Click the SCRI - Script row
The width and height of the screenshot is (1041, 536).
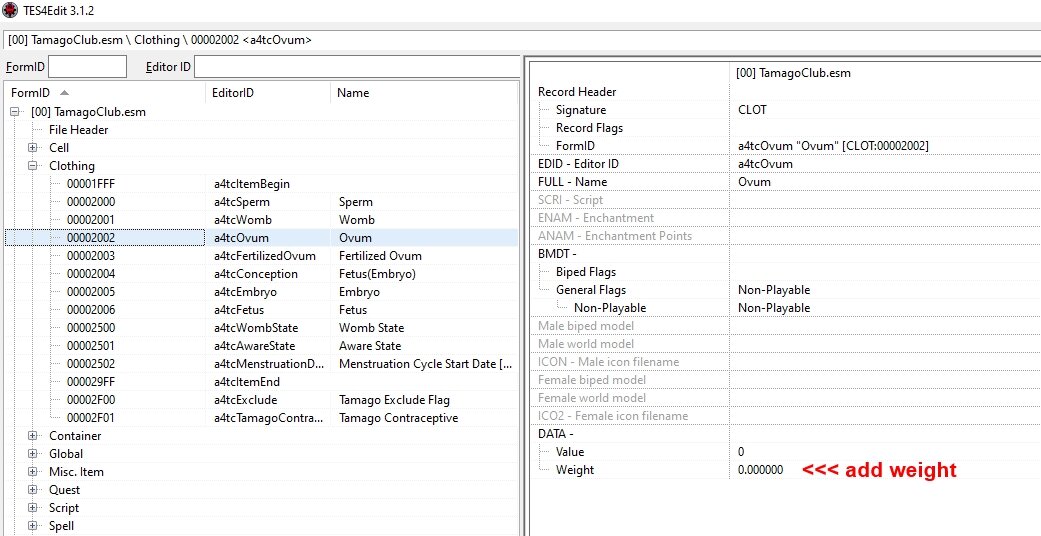point(785,199)
